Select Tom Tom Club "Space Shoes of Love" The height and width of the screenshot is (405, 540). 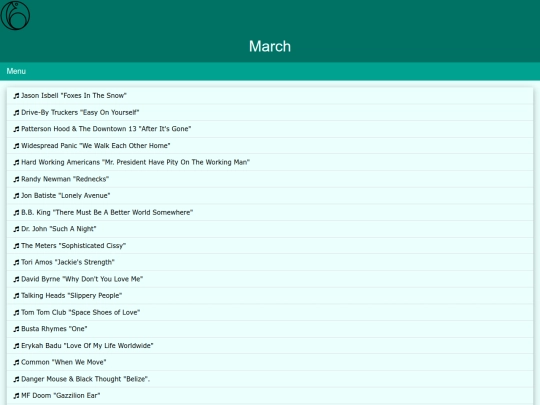(270, 313)
